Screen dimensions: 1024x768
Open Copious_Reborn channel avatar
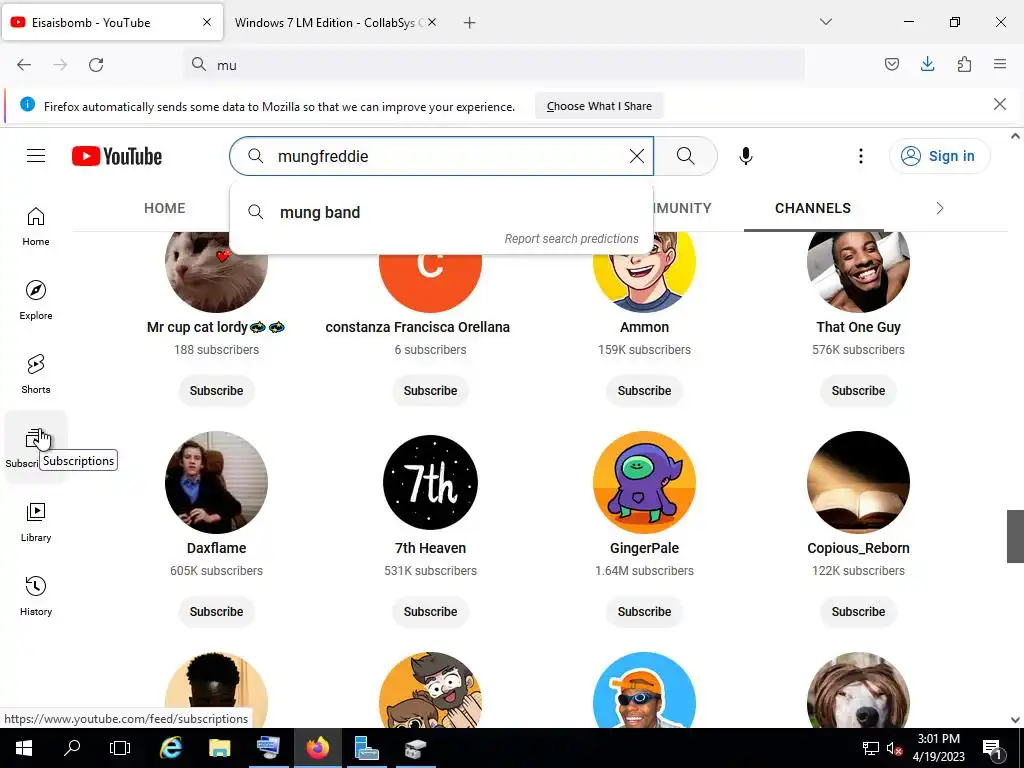[x=858, y=482]
